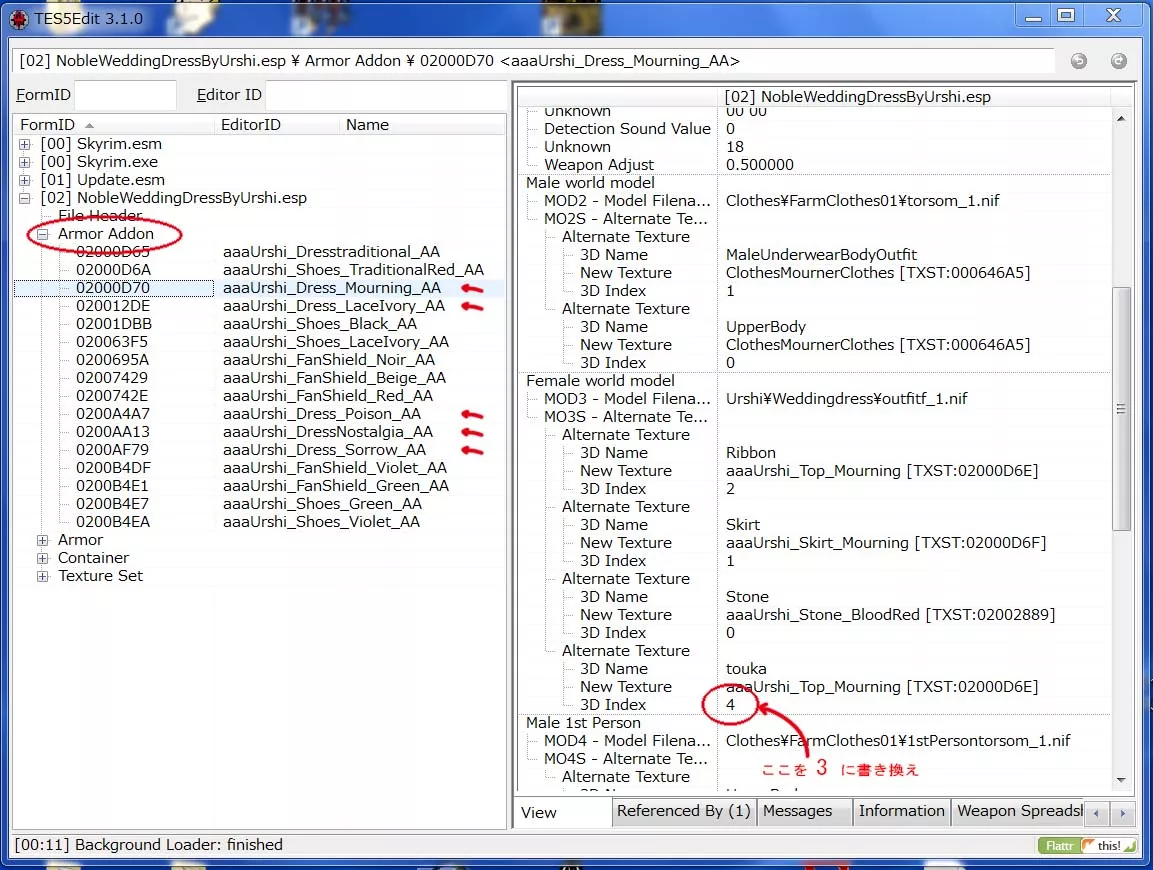The image size is (1153, 870).
Task: Select record 0200B4DF in the tree
Action: [x=112, y=468]
